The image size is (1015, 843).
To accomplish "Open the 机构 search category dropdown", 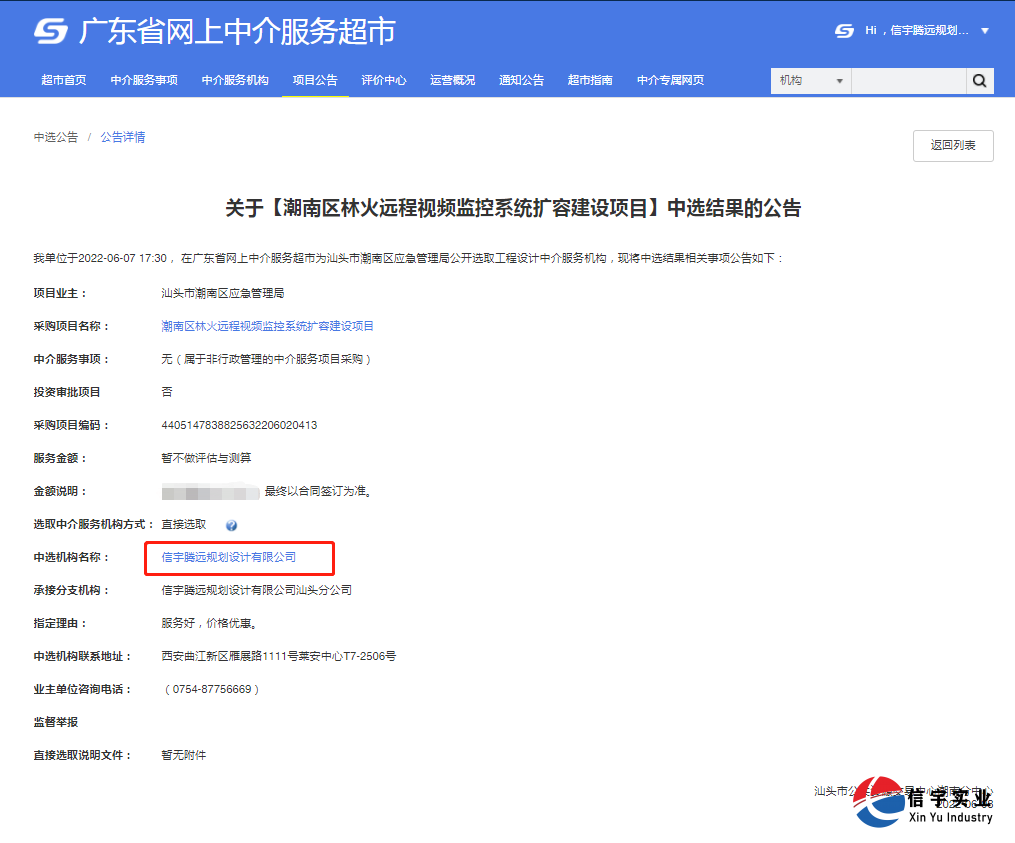I will 810,80.
